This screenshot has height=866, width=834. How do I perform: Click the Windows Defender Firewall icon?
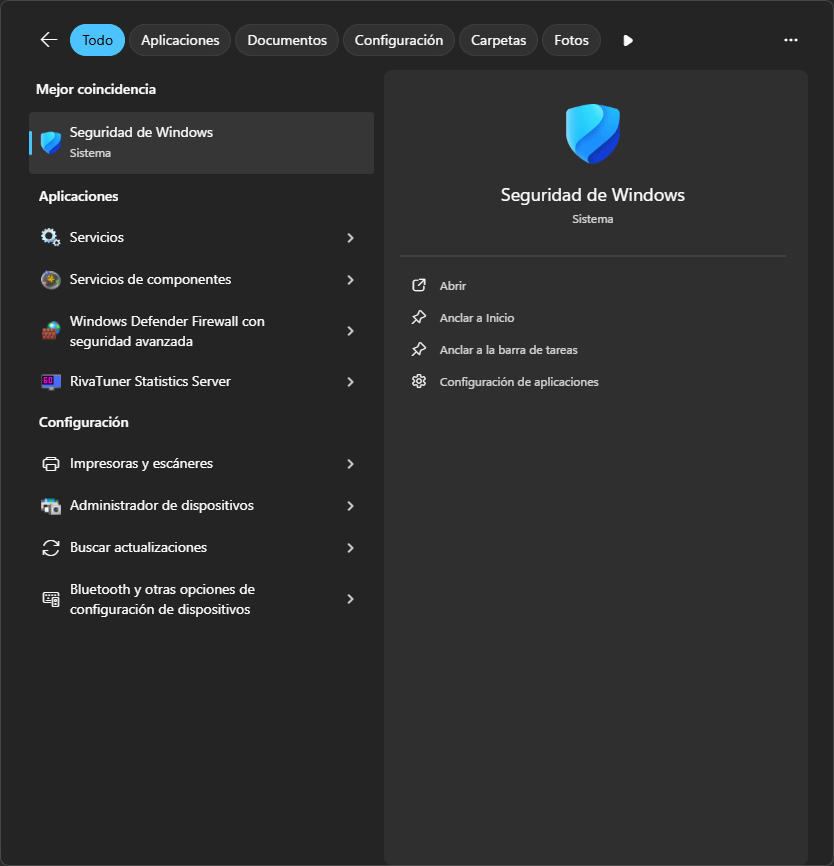pyautogui.click(x=51, y=331)
